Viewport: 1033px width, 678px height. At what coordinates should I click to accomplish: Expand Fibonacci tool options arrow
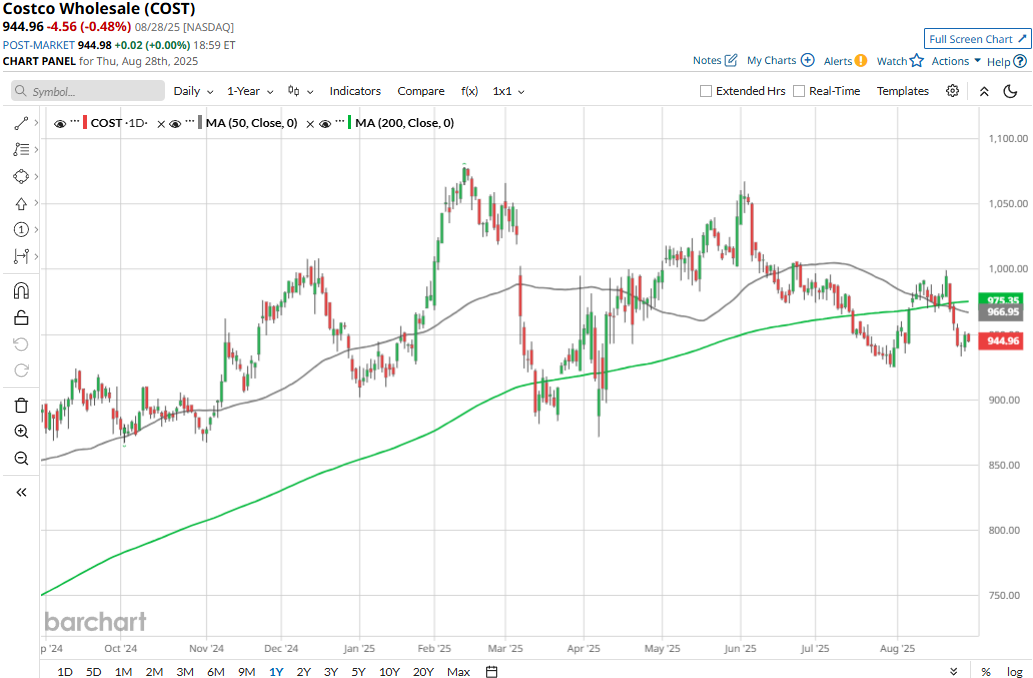[x=36, y=150]
